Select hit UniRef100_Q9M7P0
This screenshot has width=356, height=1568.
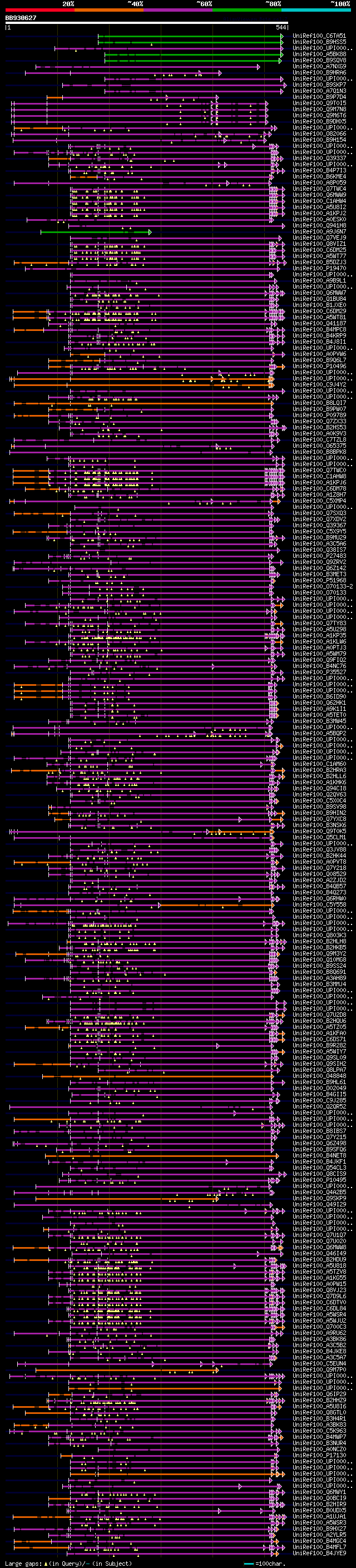pyautogui.click(x=319, y=1370)
